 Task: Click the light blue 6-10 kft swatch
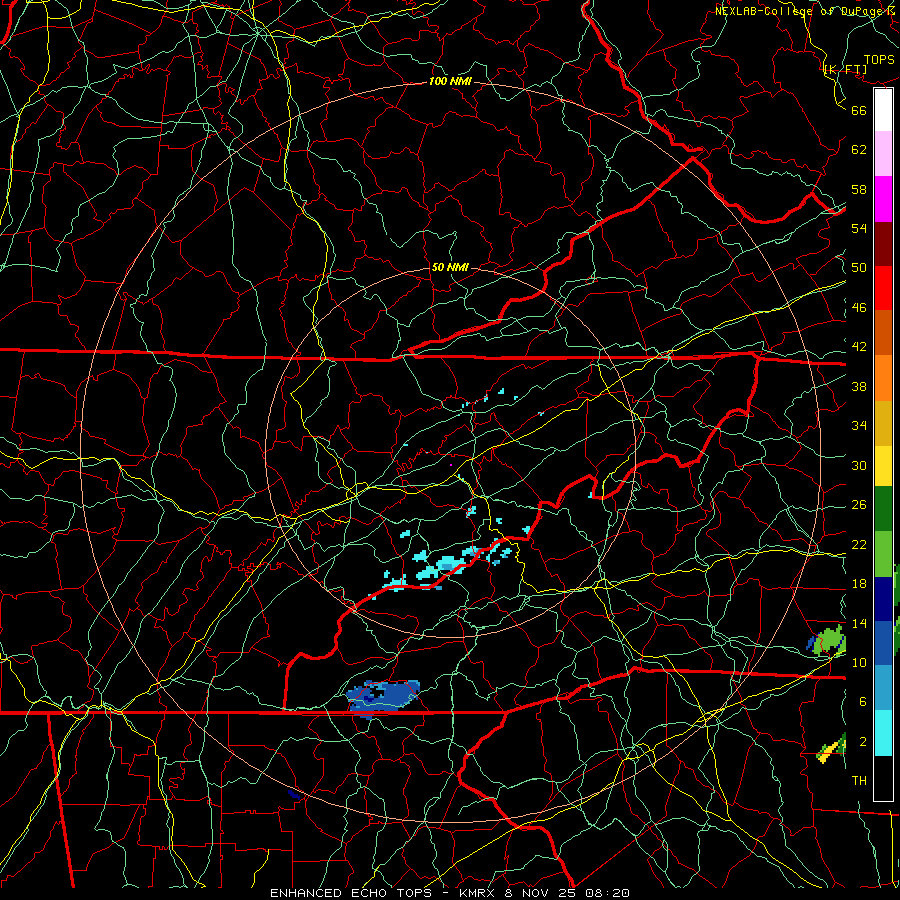[883, 688]
